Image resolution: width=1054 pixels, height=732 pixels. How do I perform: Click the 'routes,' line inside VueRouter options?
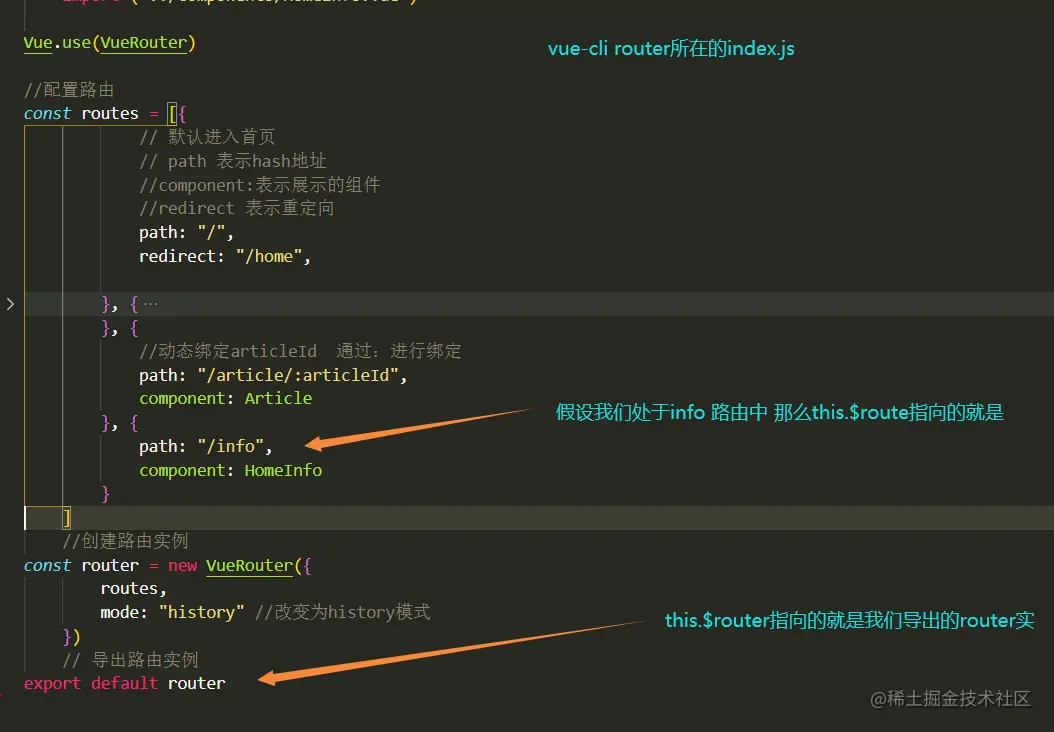coord(133,588)
